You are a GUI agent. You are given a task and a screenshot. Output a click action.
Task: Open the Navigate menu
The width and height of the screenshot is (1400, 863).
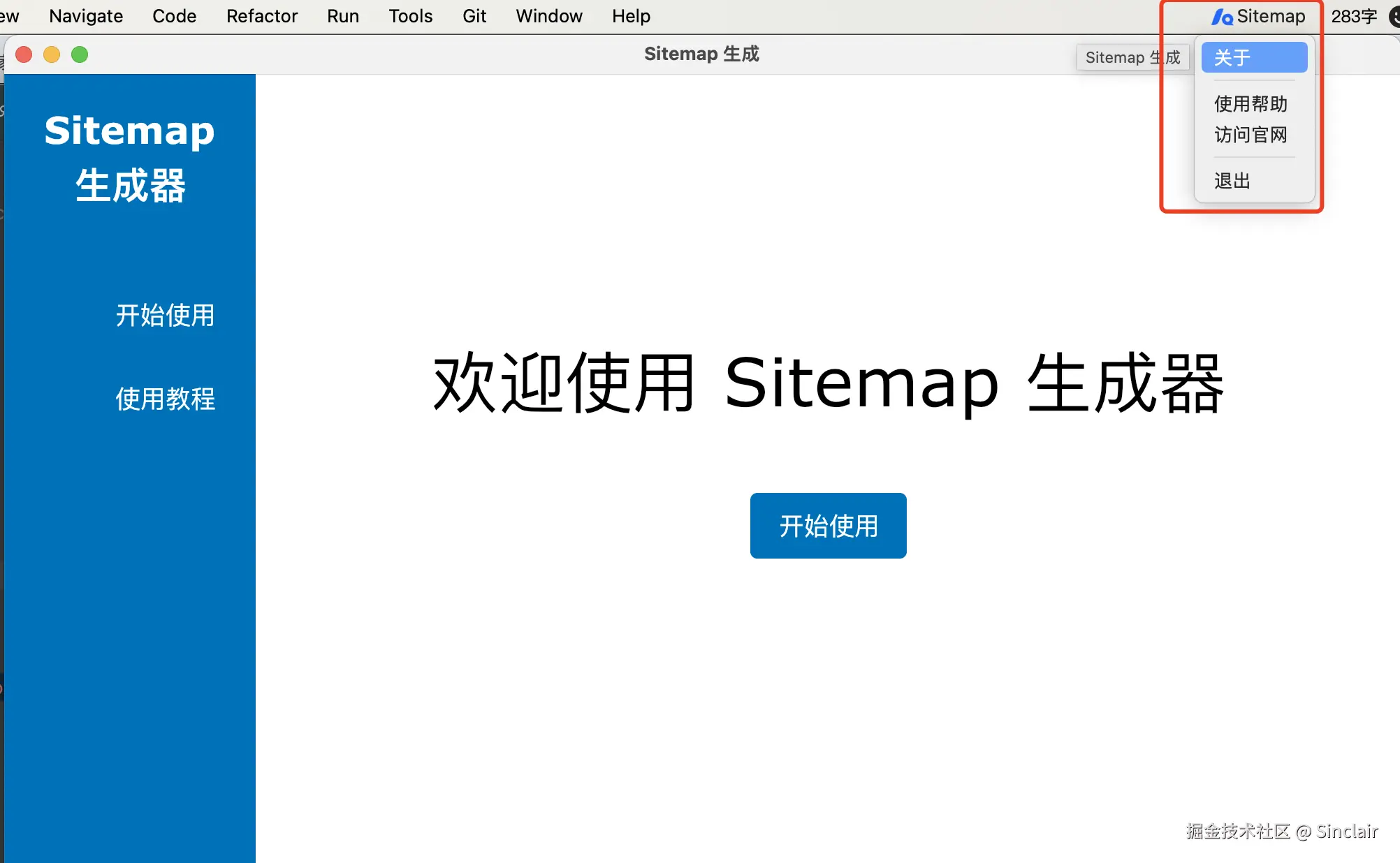click(86, 16)
